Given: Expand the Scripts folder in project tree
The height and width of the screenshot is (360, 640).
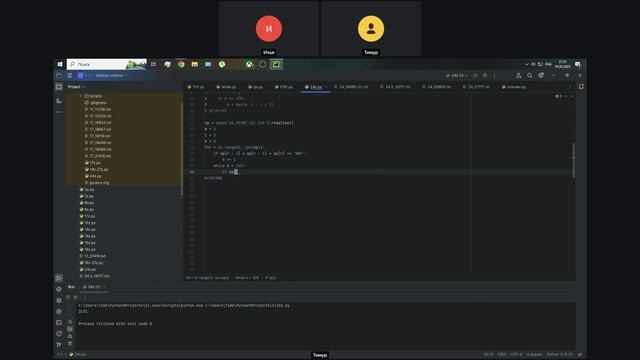Looking at the screenshot, I should pos(81,96).
